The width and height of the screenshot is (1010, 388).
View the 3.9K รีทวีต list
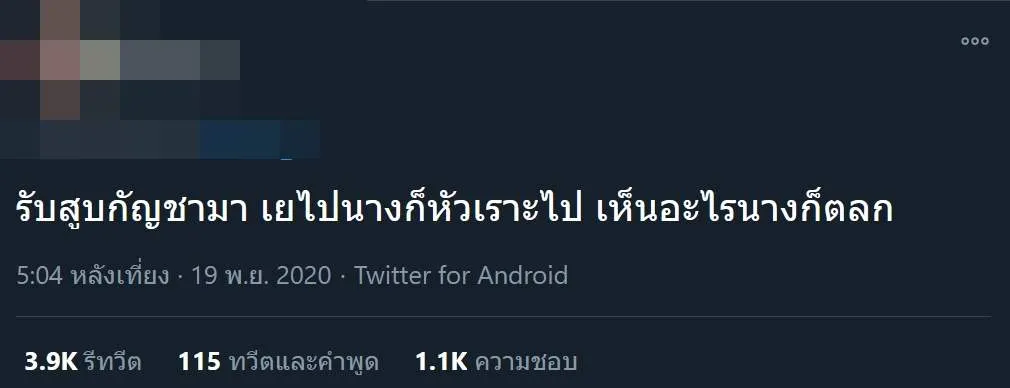tap(82, 362)
